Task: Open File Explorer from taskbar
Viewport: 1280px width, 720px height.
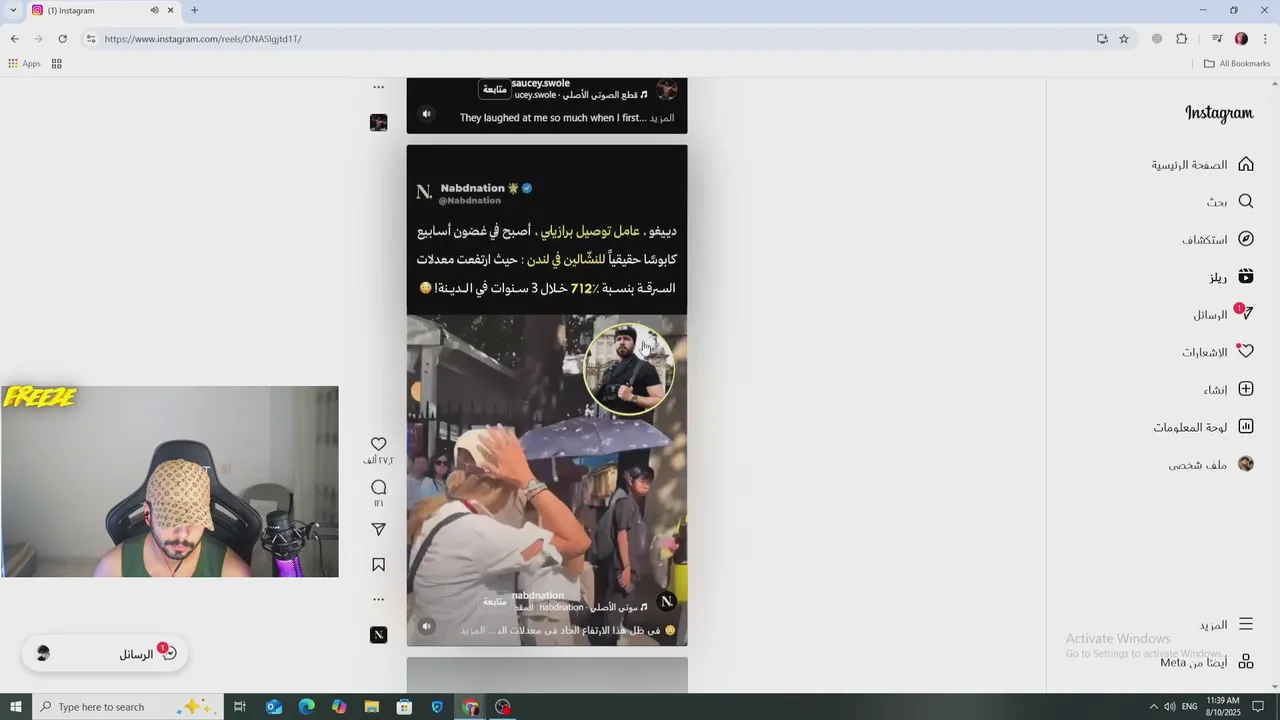Action: pyautogui.click(x=372, y=707)
